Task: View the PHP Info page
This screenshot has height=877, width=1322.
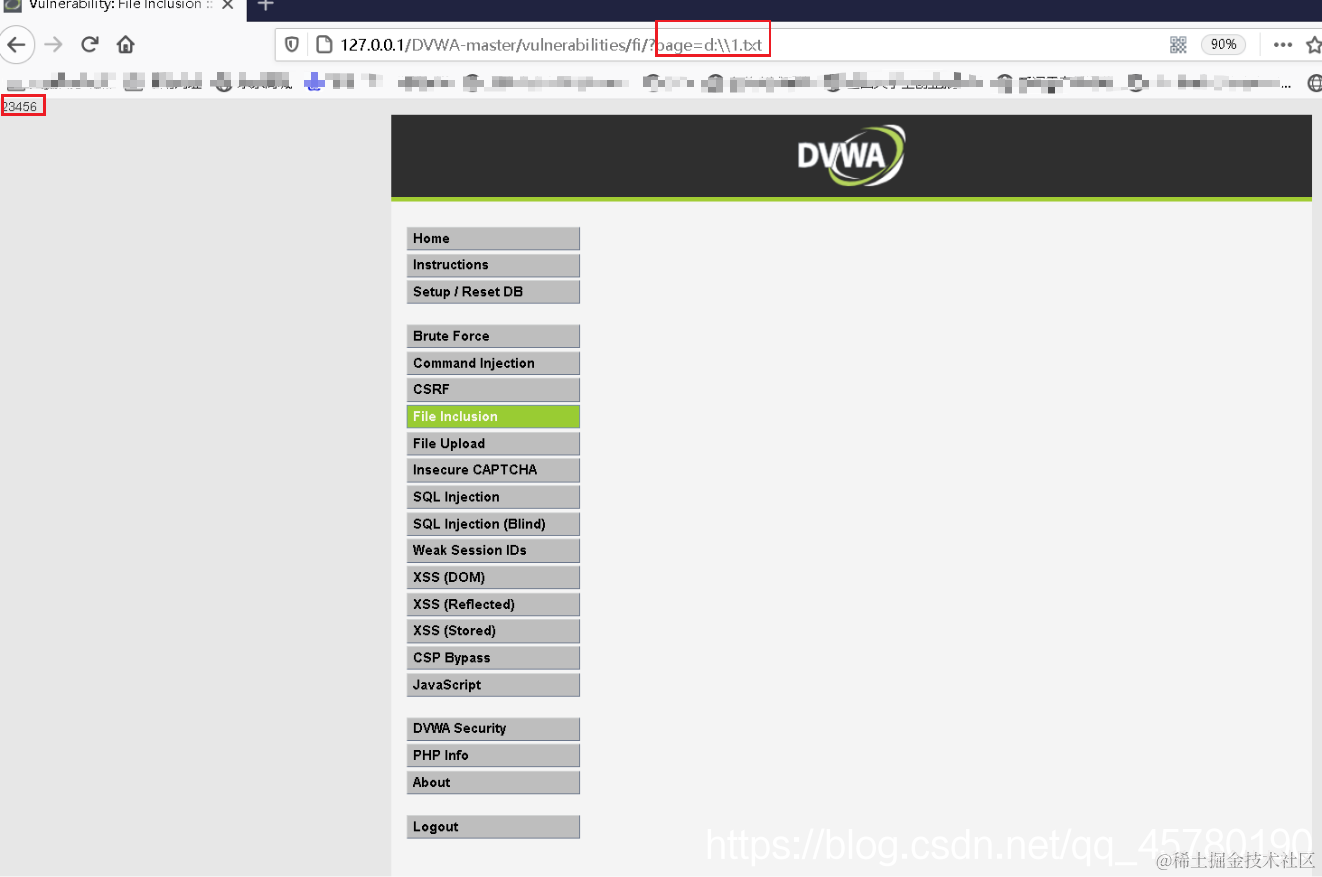Action: click(x=493, y=755)
